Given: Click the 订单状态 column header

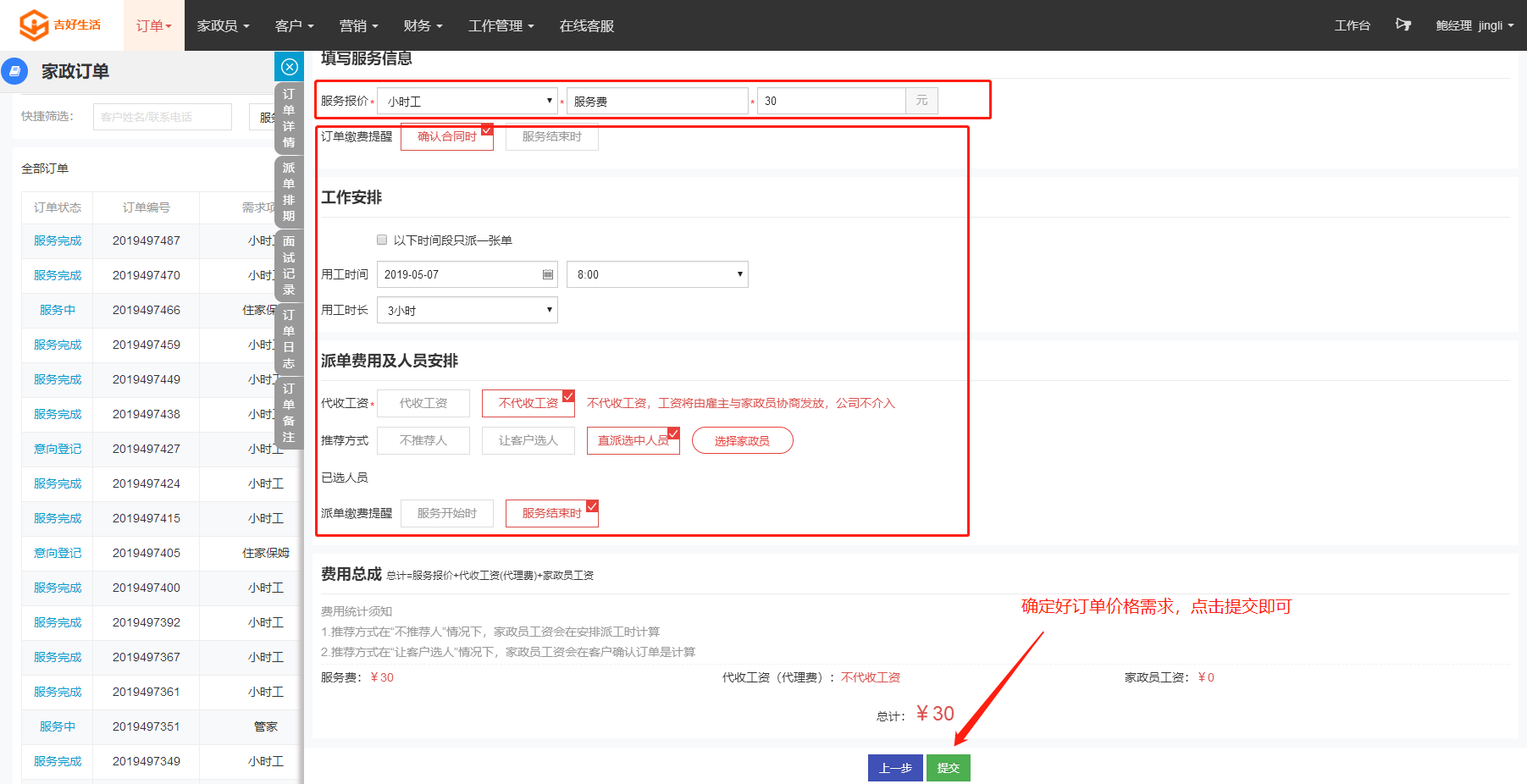Looking at the screenshot, I should (x=58, y=207).
